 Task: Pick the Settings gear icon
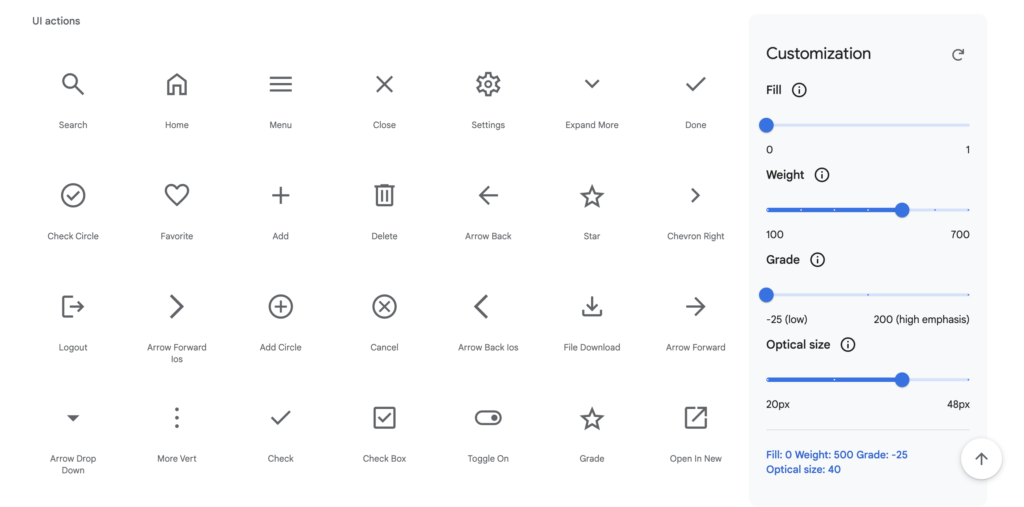coord(488,85)
